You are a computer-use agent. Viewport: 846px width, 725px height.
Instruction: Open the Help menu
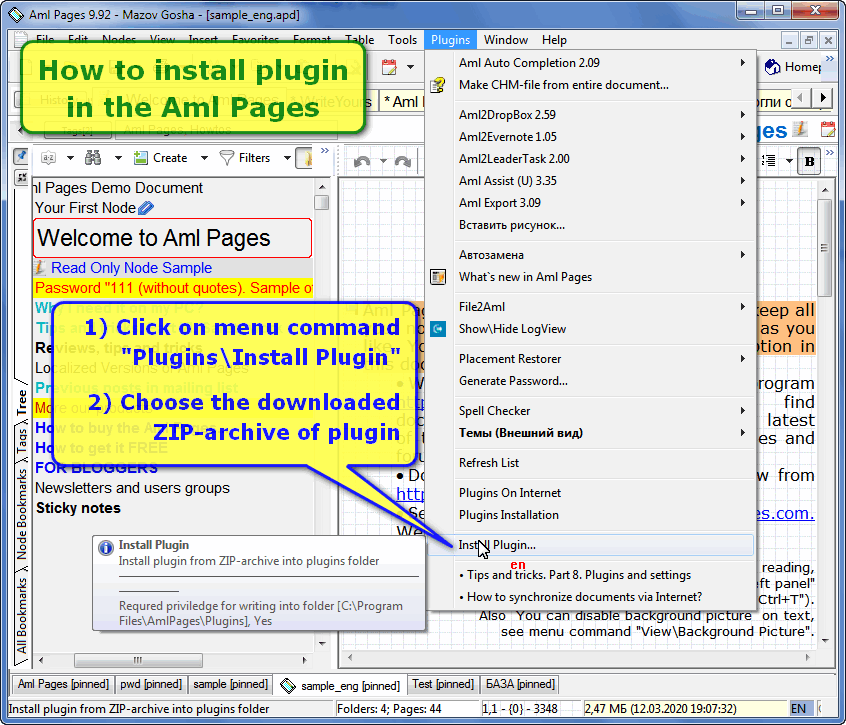554,40
